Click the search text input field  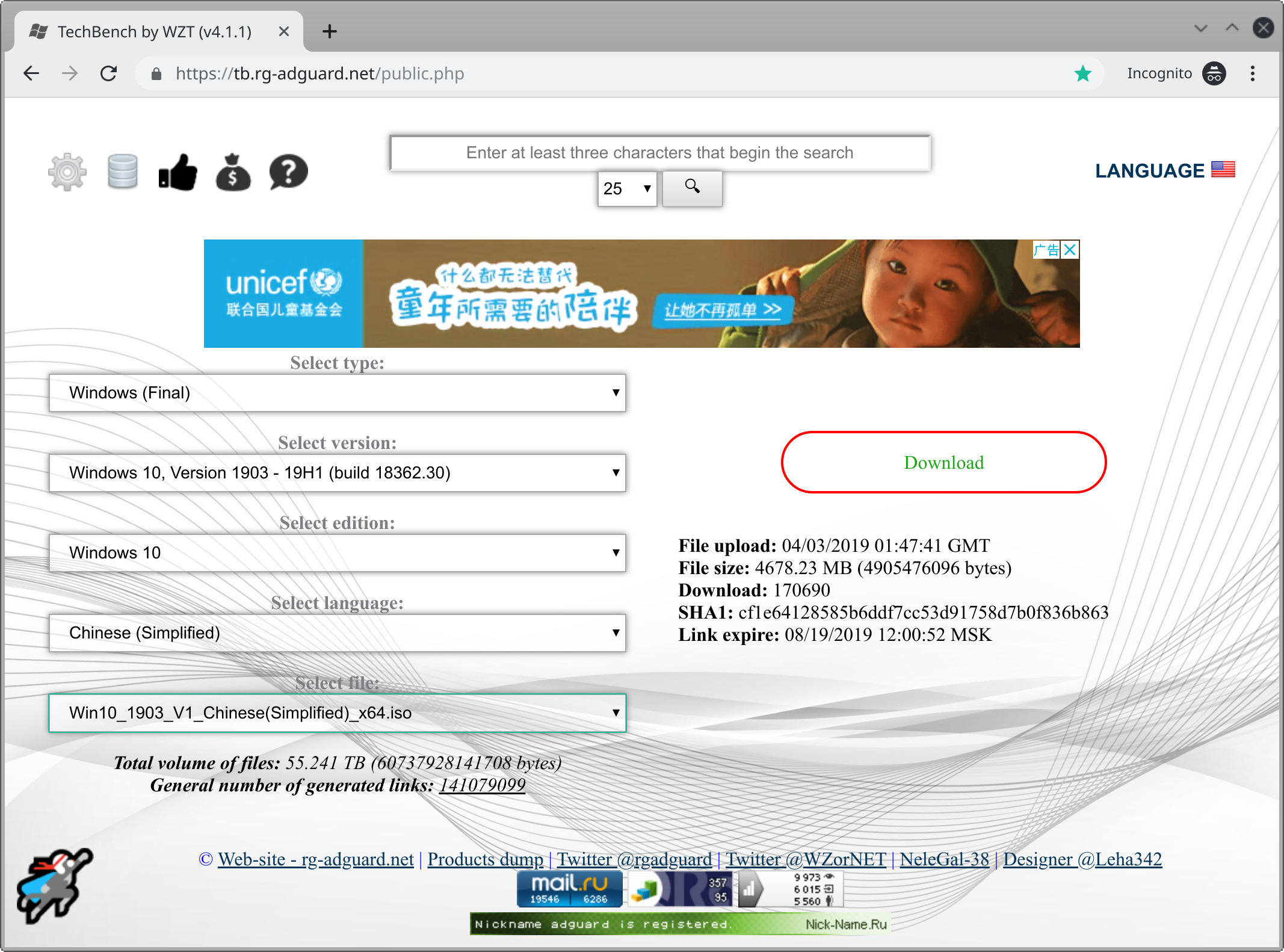click(x=660, y=153)
